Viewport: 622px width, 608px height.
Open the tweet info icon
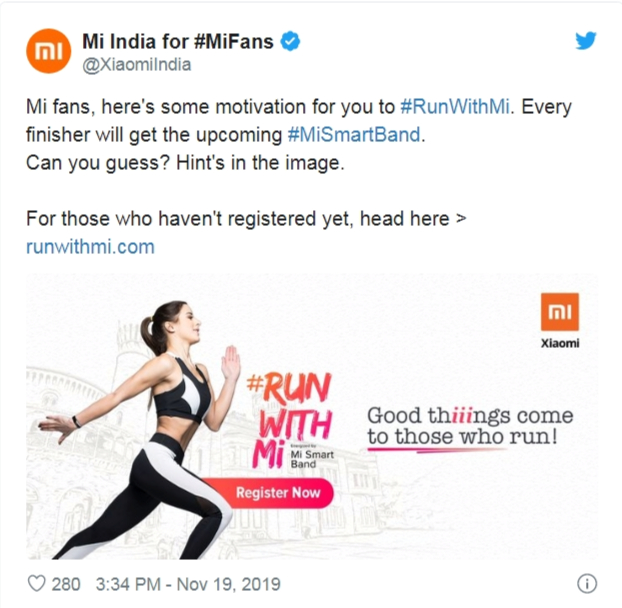587,584
